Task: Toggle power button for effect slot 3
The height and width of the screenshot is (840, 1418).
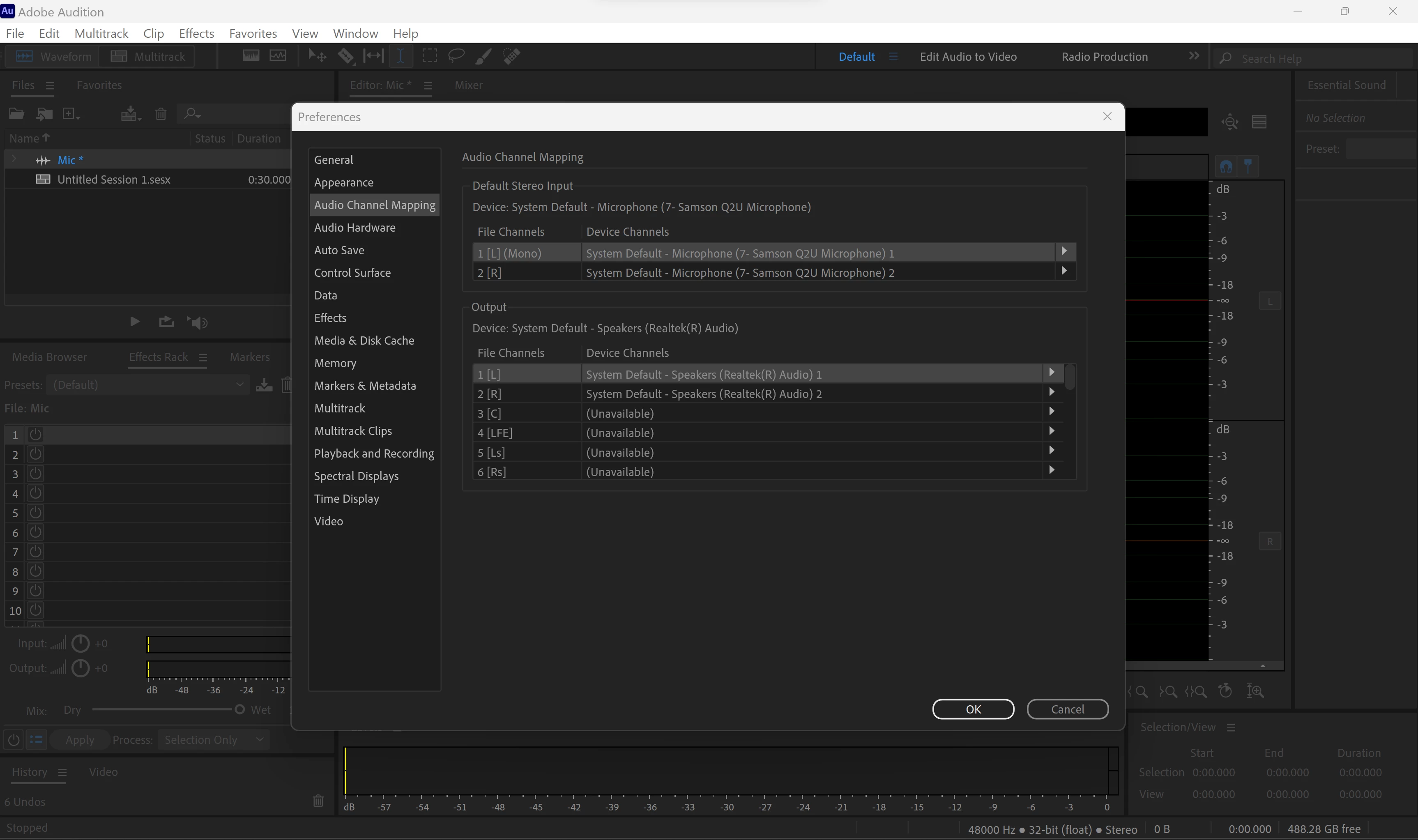Action: coord(35,473)
